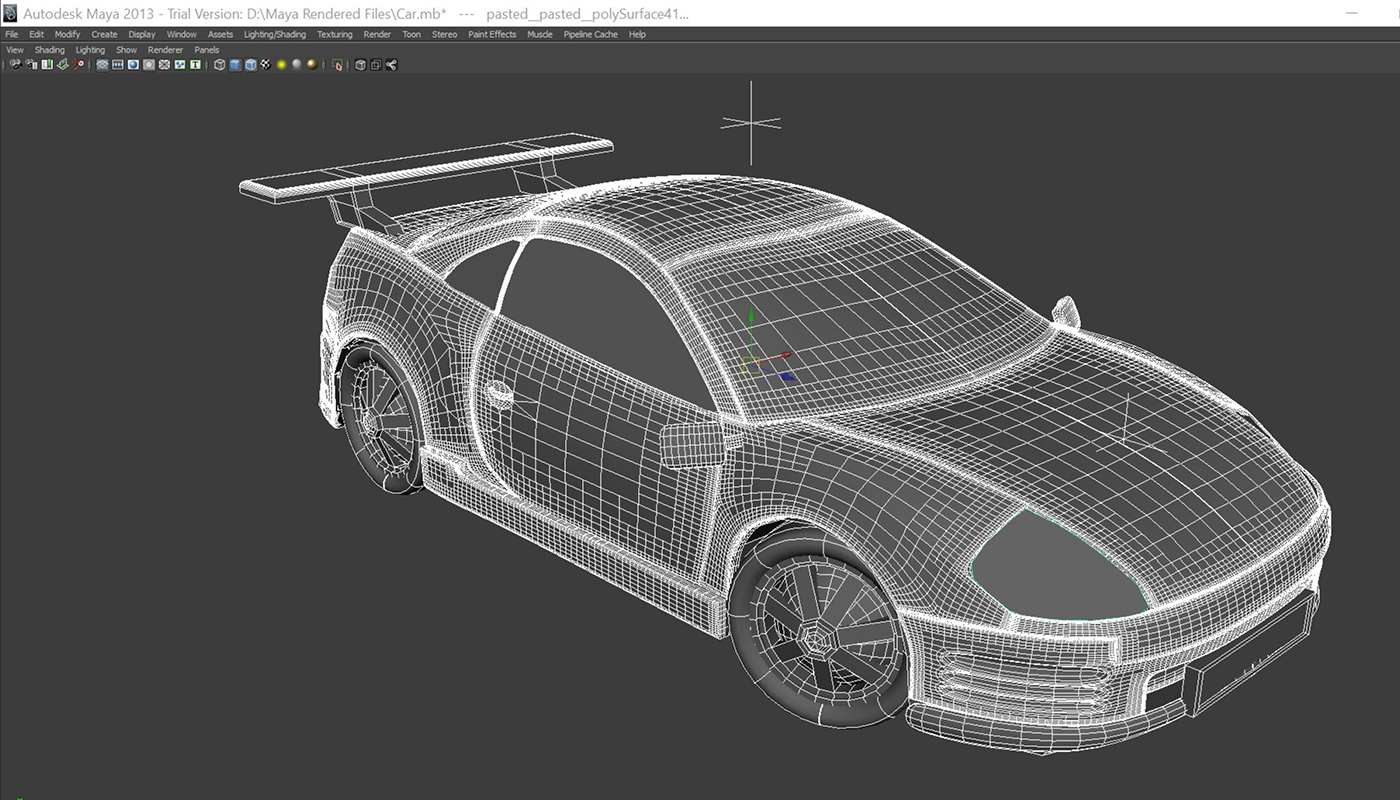Screen dimensions: 1400x800
Task: Open the Pipeline Cache menu
Action: point(590,34)
